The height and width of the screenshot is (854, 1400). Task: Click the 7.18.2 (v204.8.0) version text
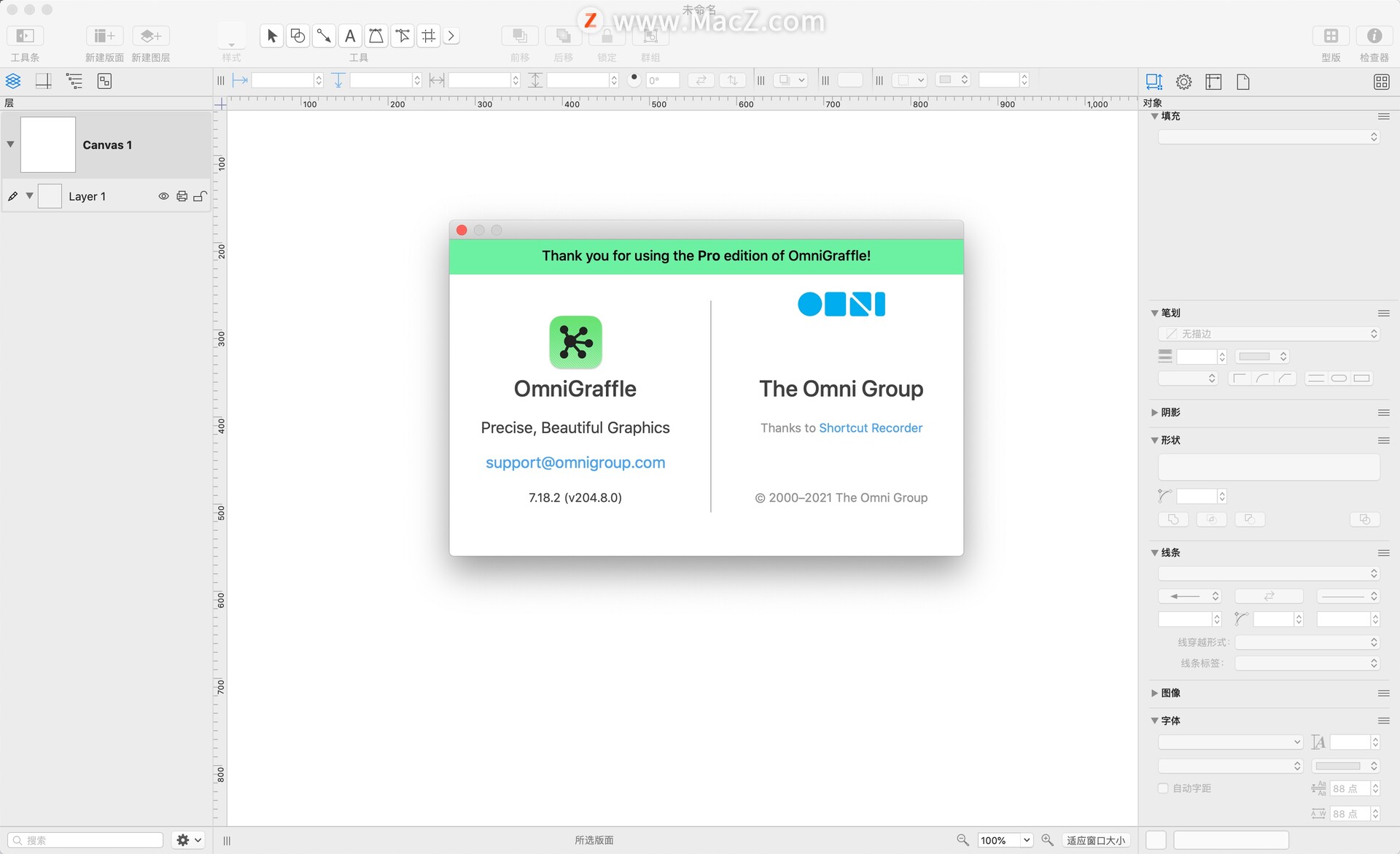click(x=575, y=497)
